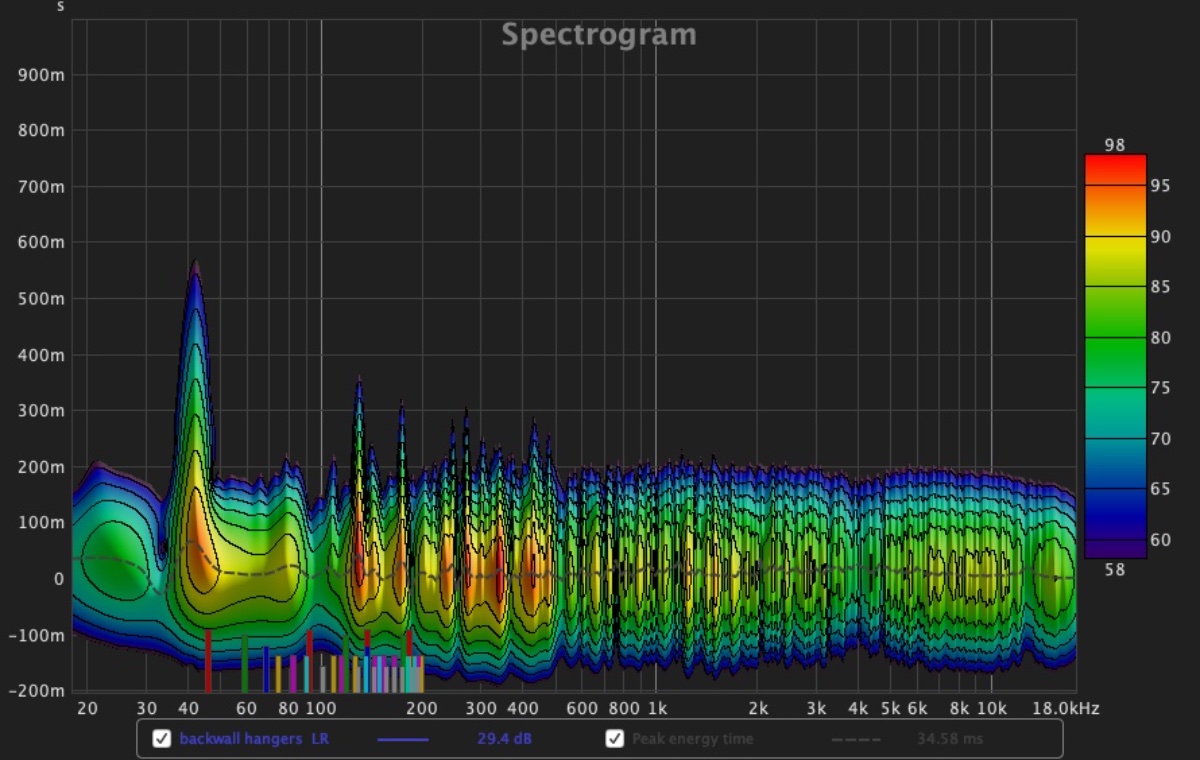Click the 98 top limit of color scale

coord(1114,145)
